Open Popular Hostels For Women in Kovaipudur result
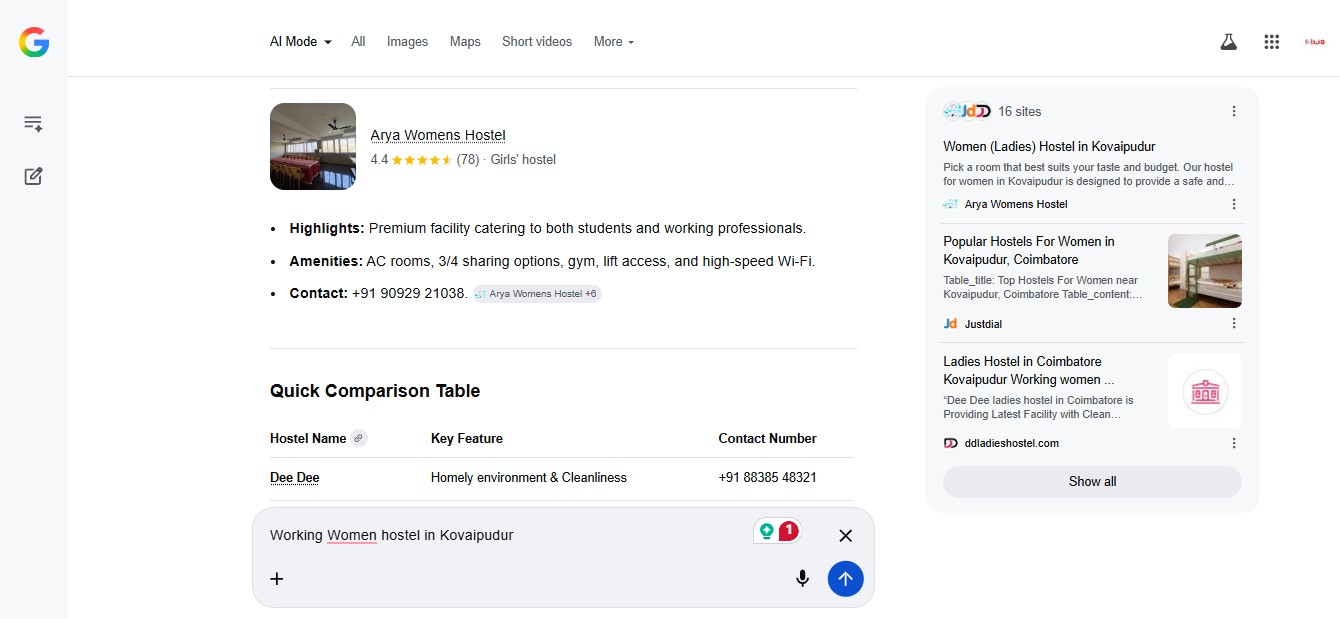 (1029, 250)
